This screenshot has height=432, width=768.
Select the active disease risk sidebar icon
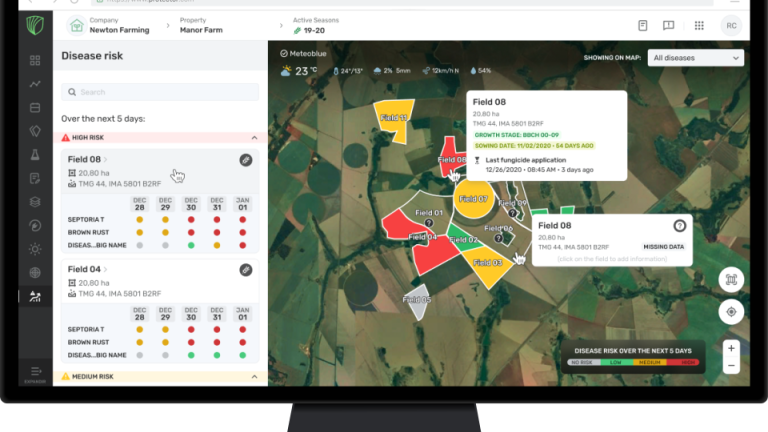(35, 296)
